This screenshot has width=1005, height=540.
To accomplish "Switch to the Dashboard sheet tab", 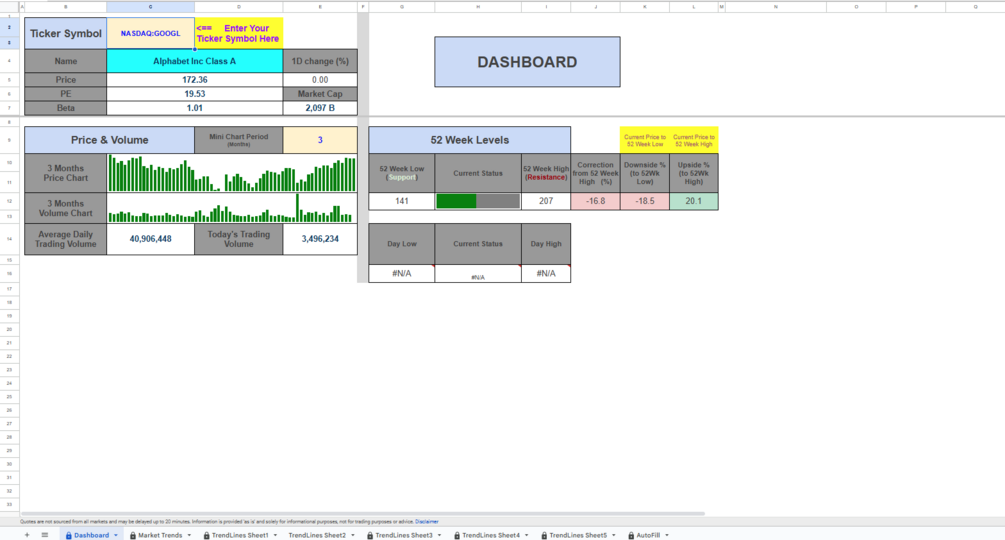I will pos(90,535).
